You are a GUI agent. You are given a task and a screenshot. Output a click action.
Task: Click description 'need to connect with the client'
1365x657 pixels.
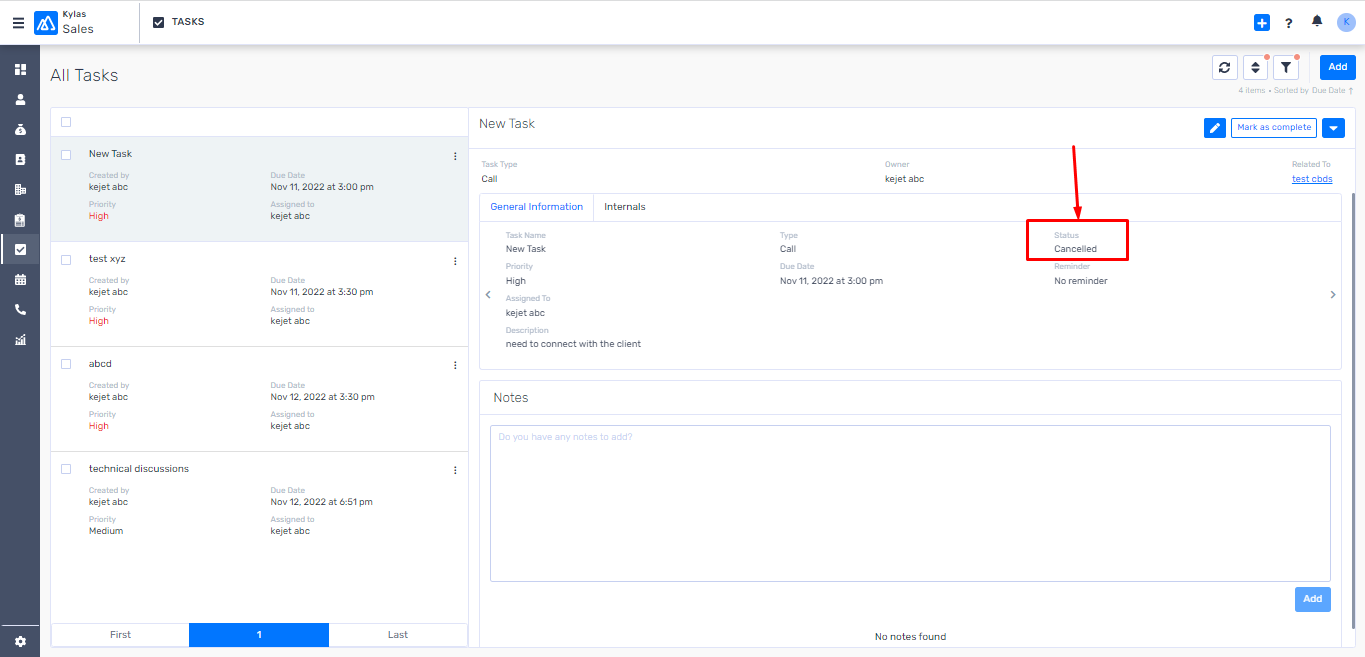573,344
